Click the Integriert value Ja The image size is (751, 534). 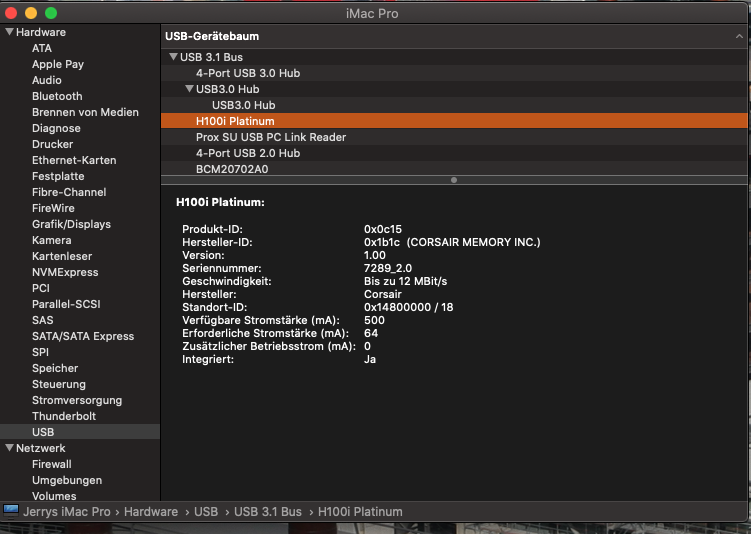click(x=370, y=359)
